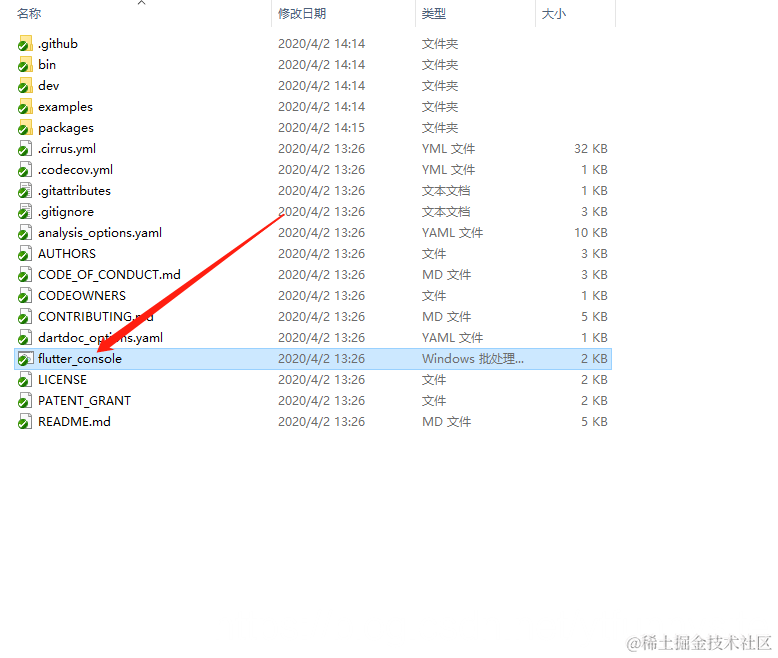Screen dimensions: 778x658
Task: Click the Windows 批处理 type cell
Action: point(473,359)
